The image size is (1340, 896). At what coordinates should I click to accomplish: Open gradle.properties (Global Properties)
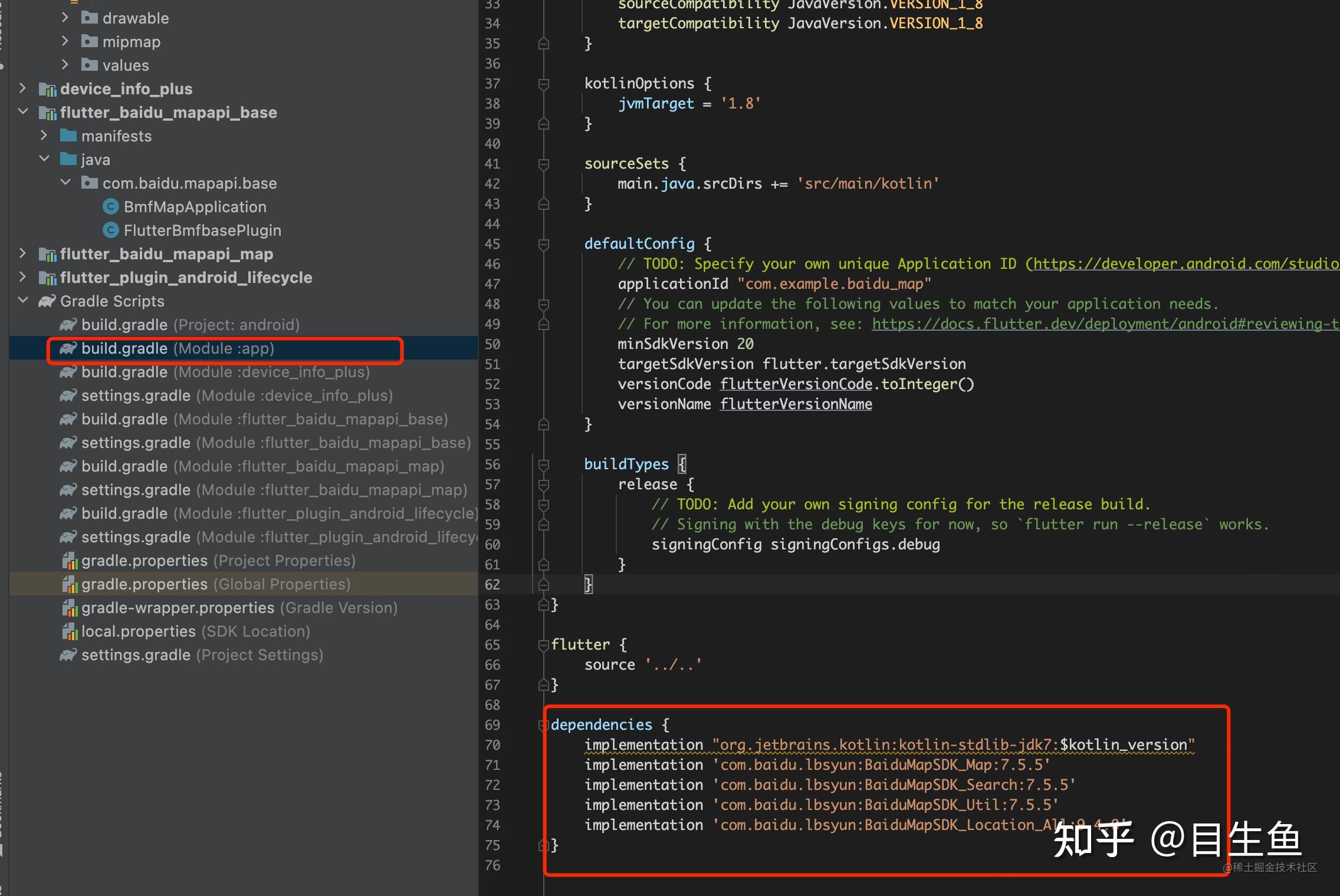[x=216, y=584]
